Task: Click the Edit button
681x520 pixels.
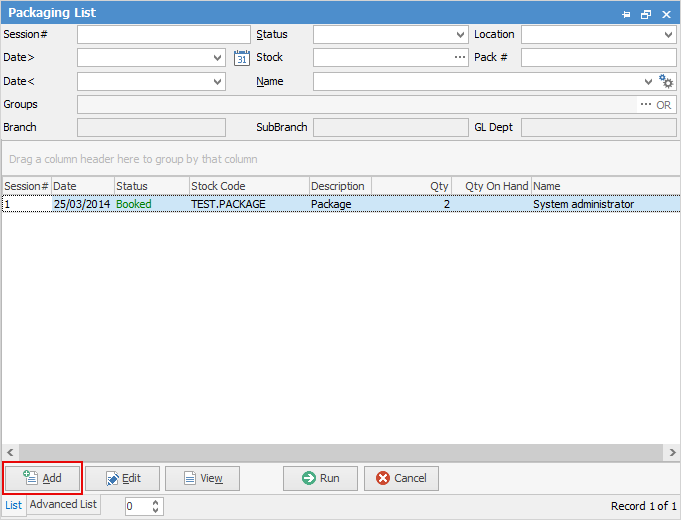Action: point(122,478)
